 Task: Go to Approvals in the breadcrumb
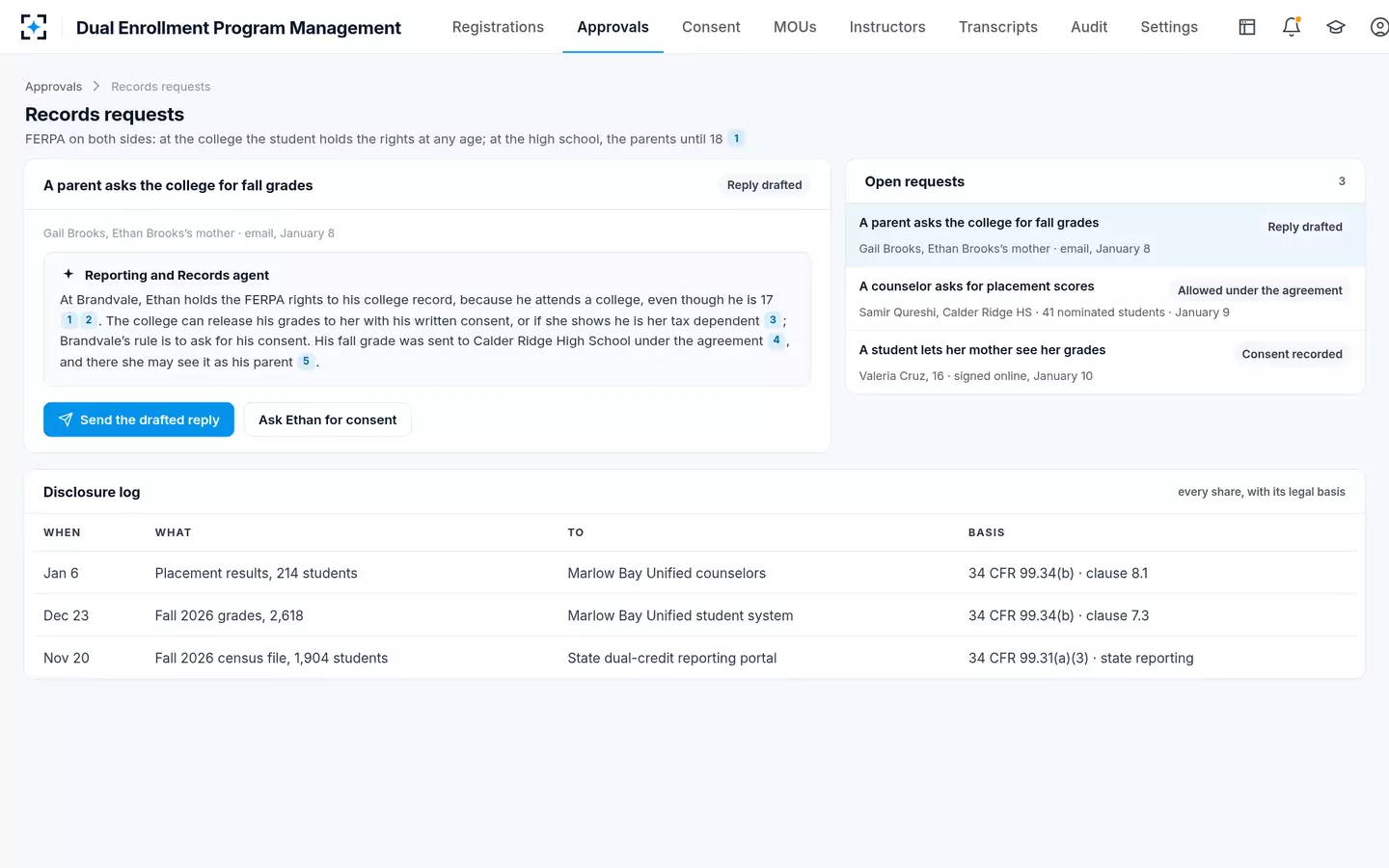tap(53, 87)
